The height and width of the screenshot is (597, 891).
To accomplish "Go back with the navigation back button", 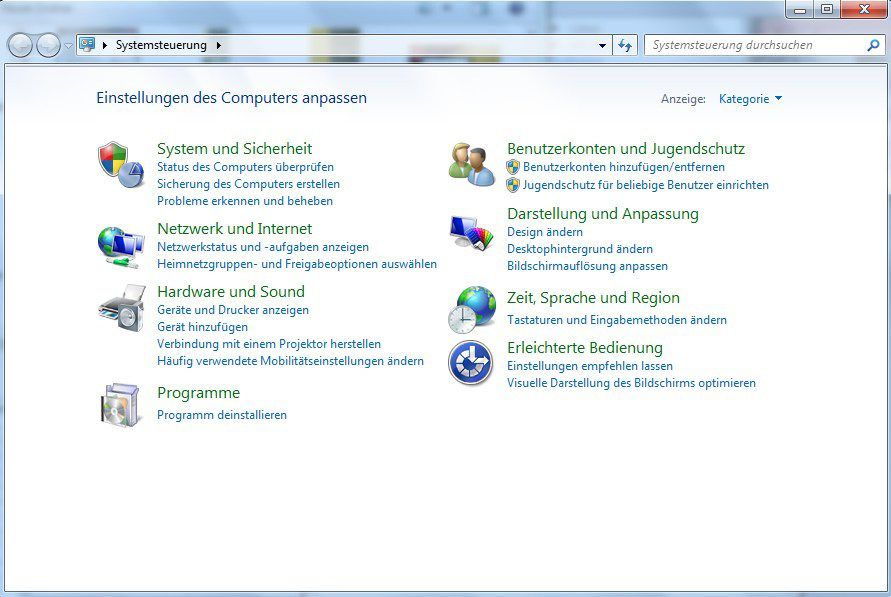I will 20,46.
